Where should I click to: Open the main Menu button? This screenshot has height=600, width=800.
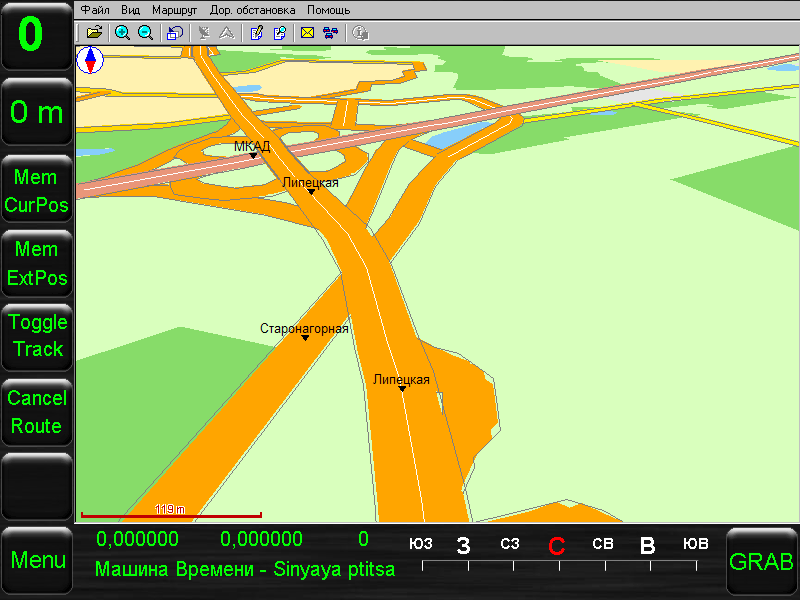pyautogui.click(x=37, y=560)
